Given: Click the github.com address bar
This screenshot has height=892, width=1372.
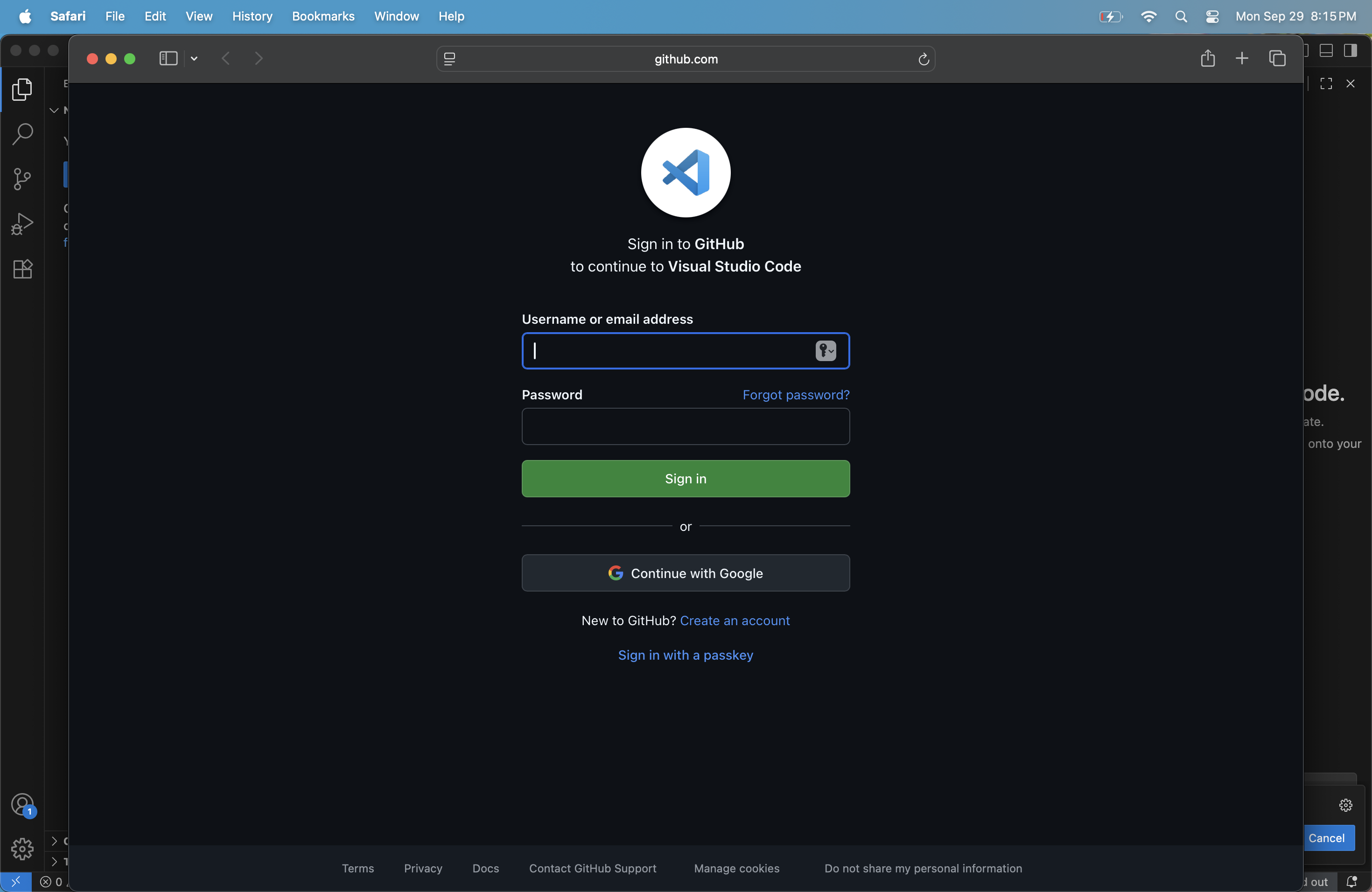Looking at the screenshot, I should tap(686, 59).
